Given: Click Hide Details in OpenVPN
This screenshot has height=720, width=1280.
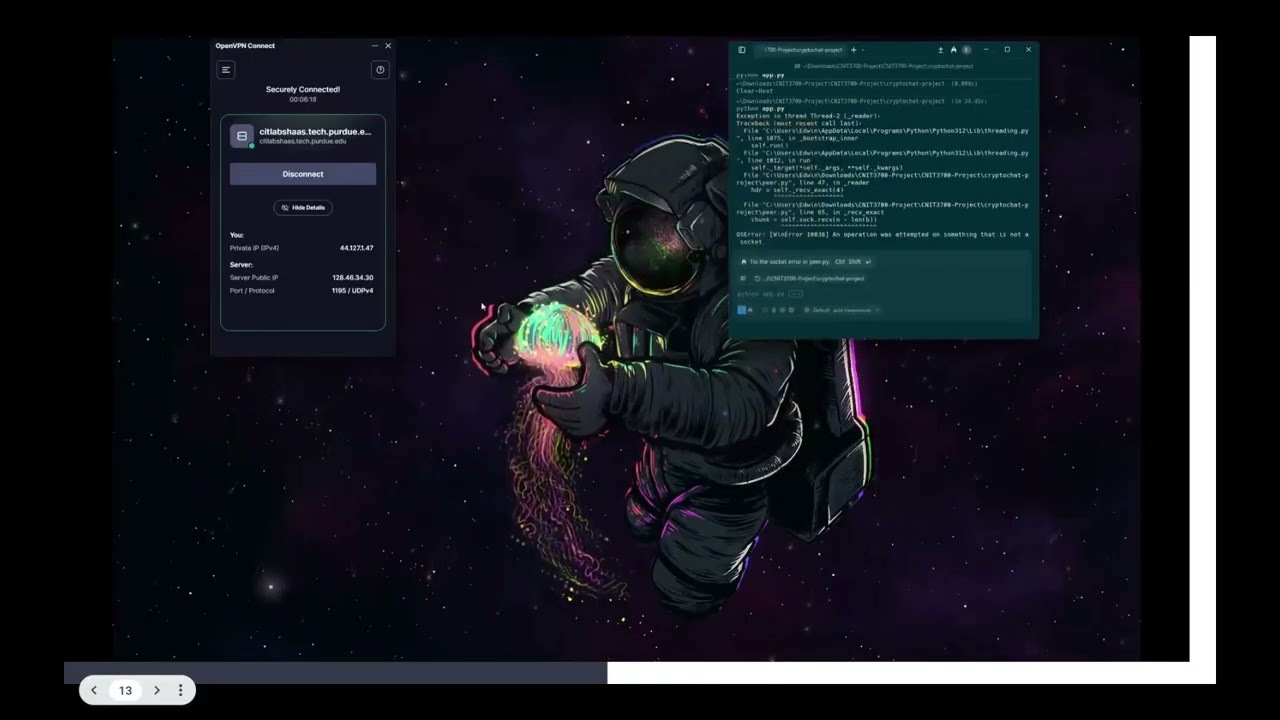Looking at the screenshot, I should (303, 208).
